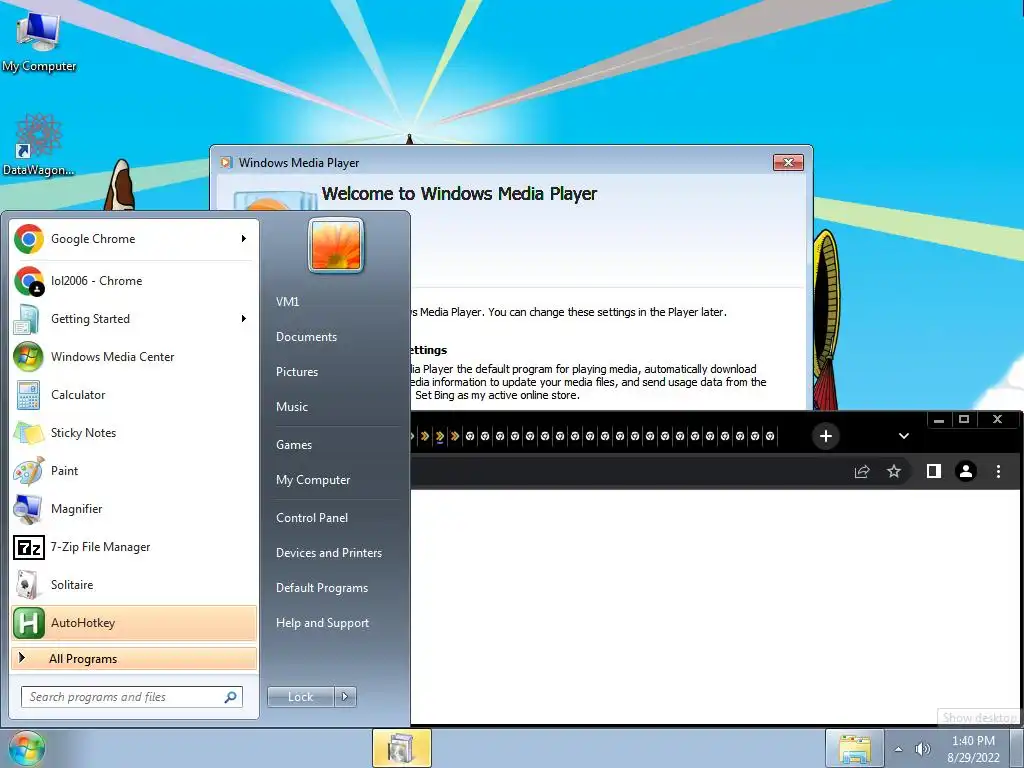Screen dimensions: 1024x768
Task: Click the Chrome share page icon
Action: [862, 471]
